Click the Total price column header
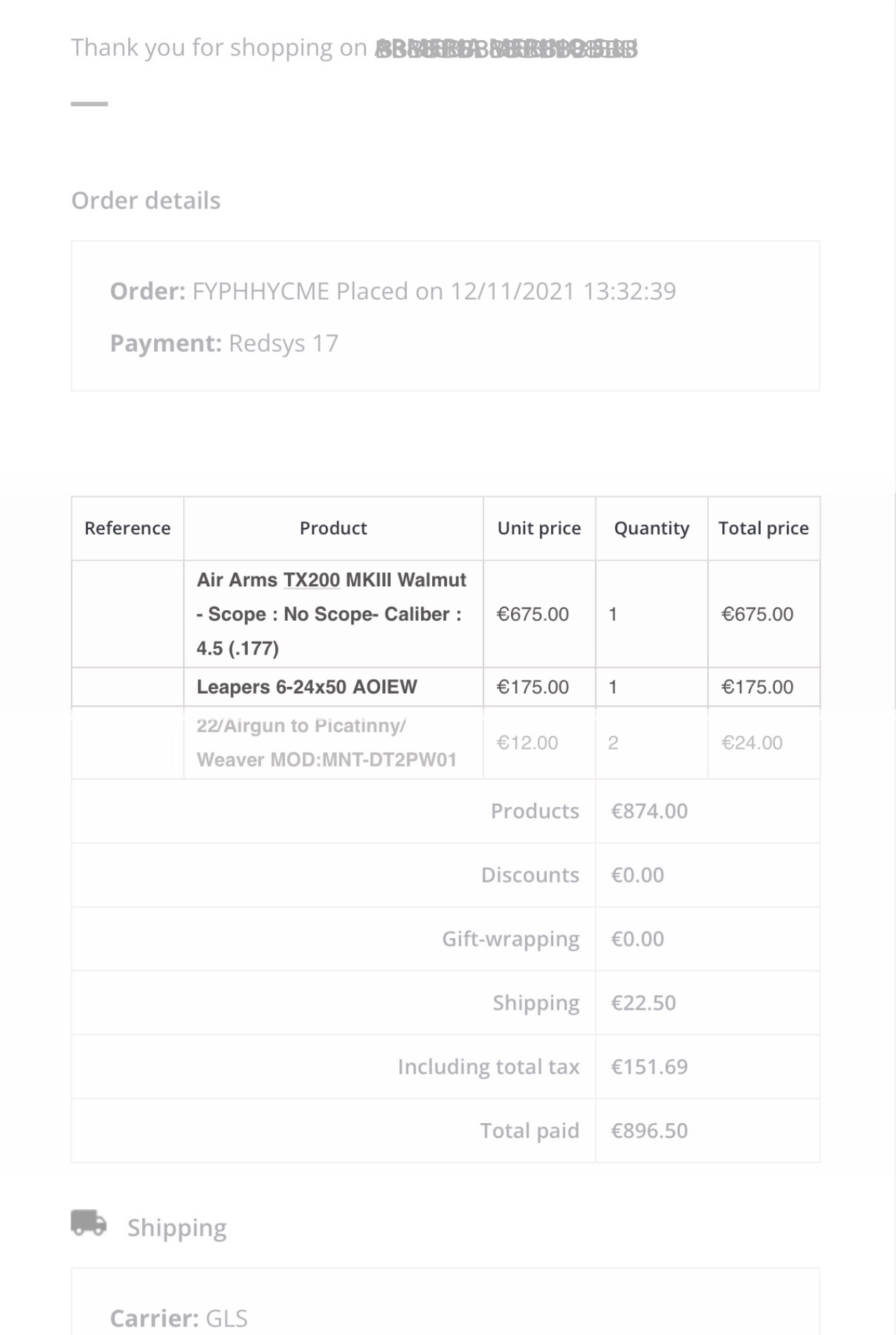Image resolution: width=896 pixels, height=1335 pixels. coord(764,529)
